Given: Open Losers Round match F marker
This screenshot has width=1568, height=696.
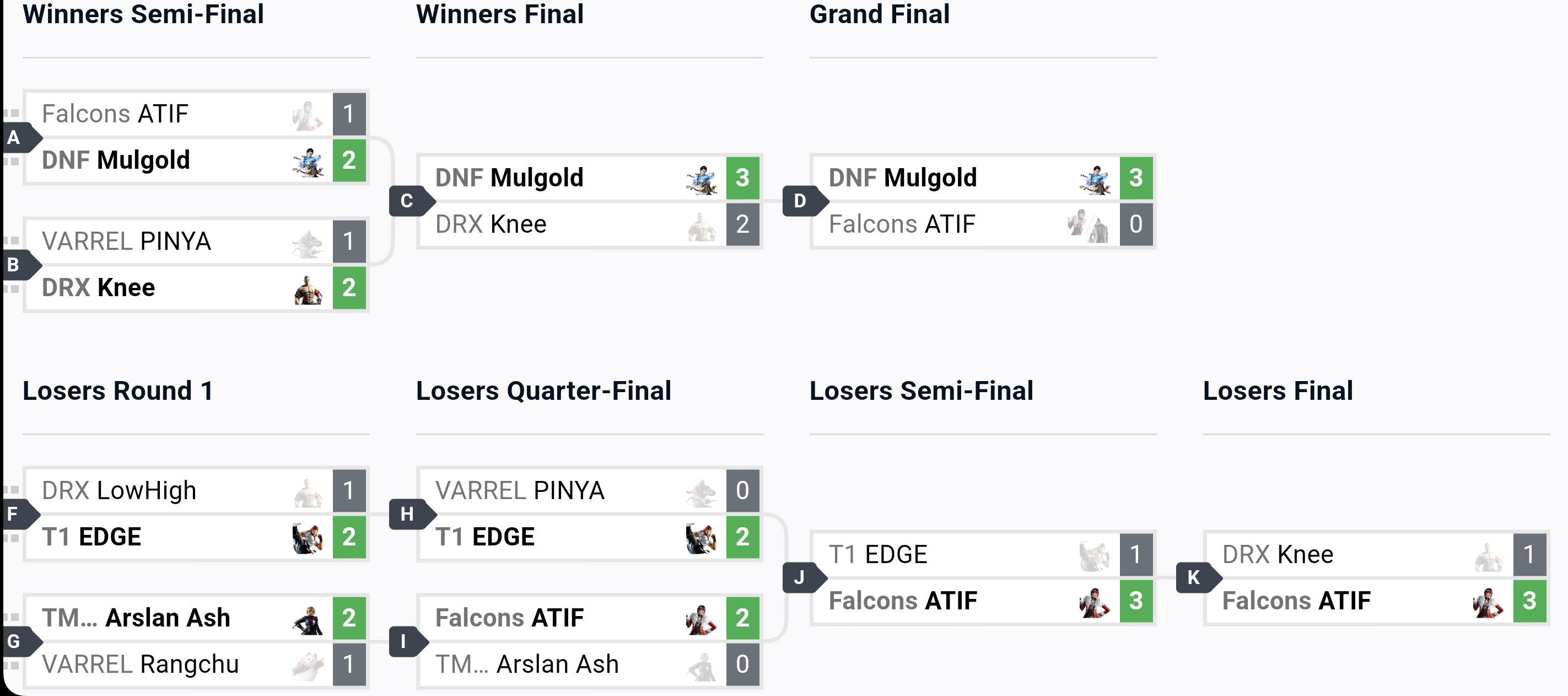Looking at the screenshot, I should pos(18,514).
